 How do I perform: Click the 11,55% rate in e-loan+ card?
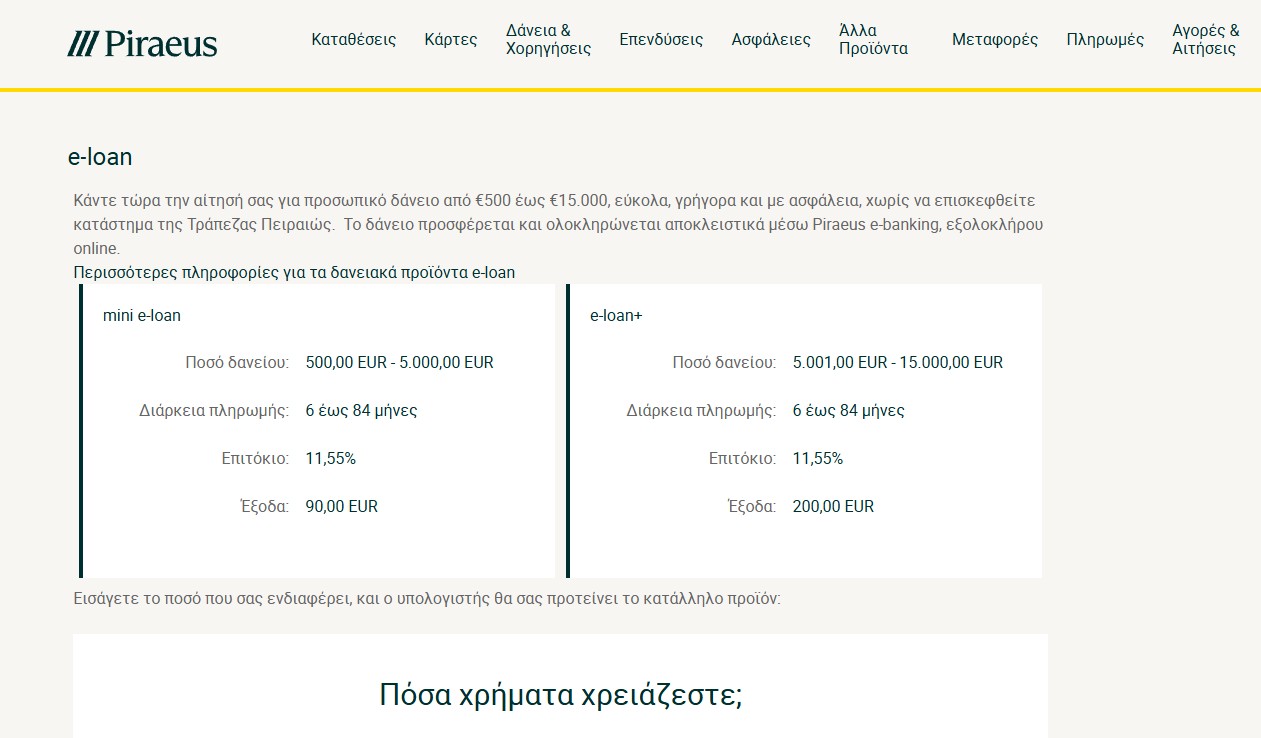[817, 458]
